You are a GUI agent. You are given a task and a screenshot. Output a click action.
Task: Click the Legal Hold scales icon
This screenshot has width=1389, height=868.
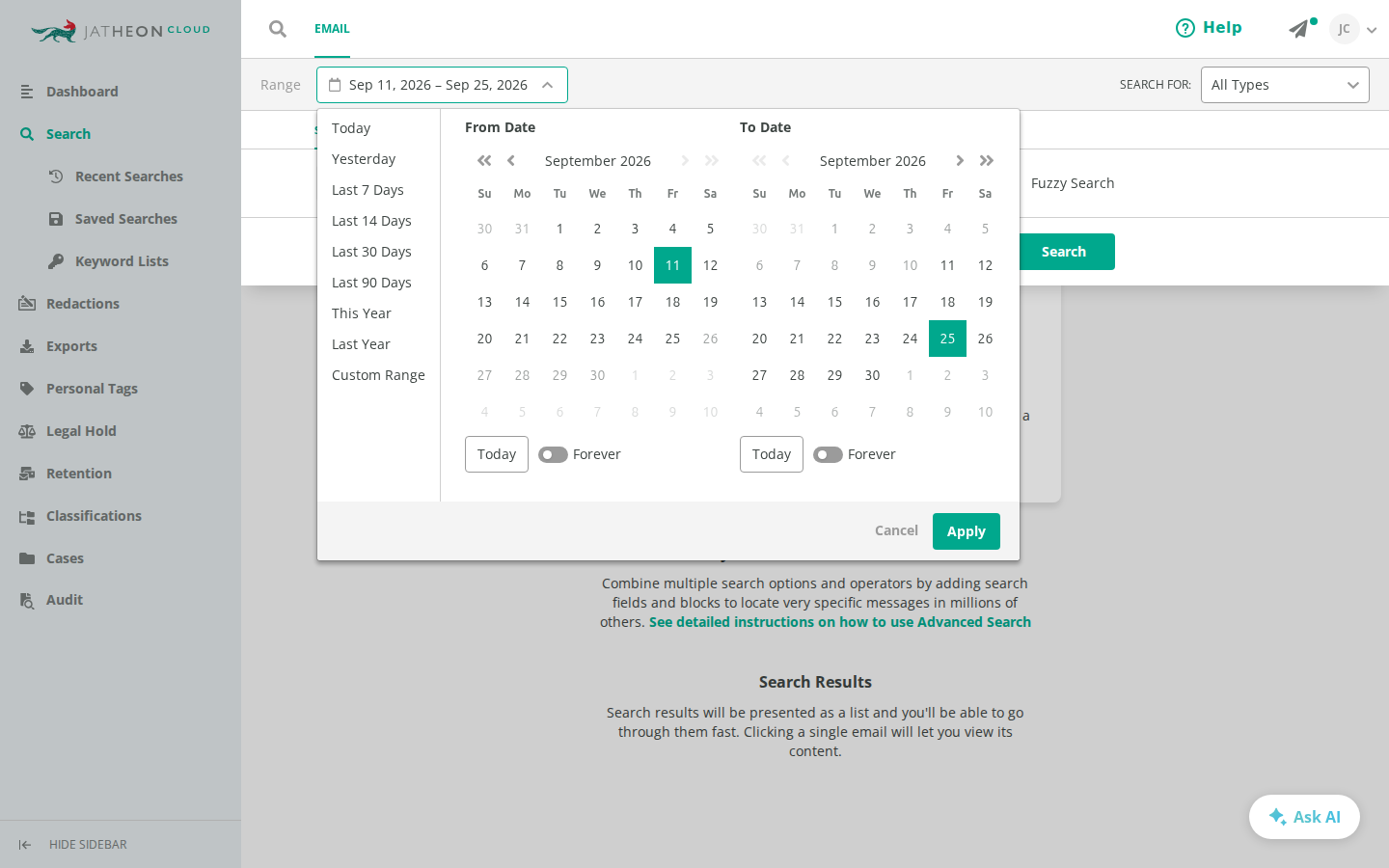pos(27,431)
